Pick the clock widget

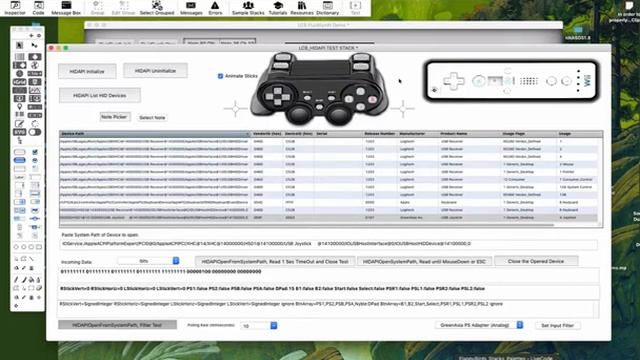coord(20,74)
